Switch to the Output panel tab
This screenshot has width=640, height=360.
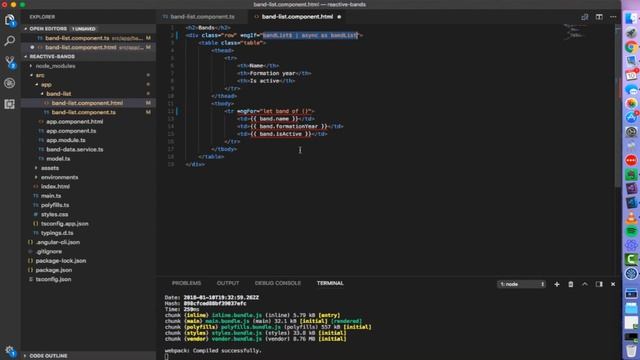tap(228, 283)
